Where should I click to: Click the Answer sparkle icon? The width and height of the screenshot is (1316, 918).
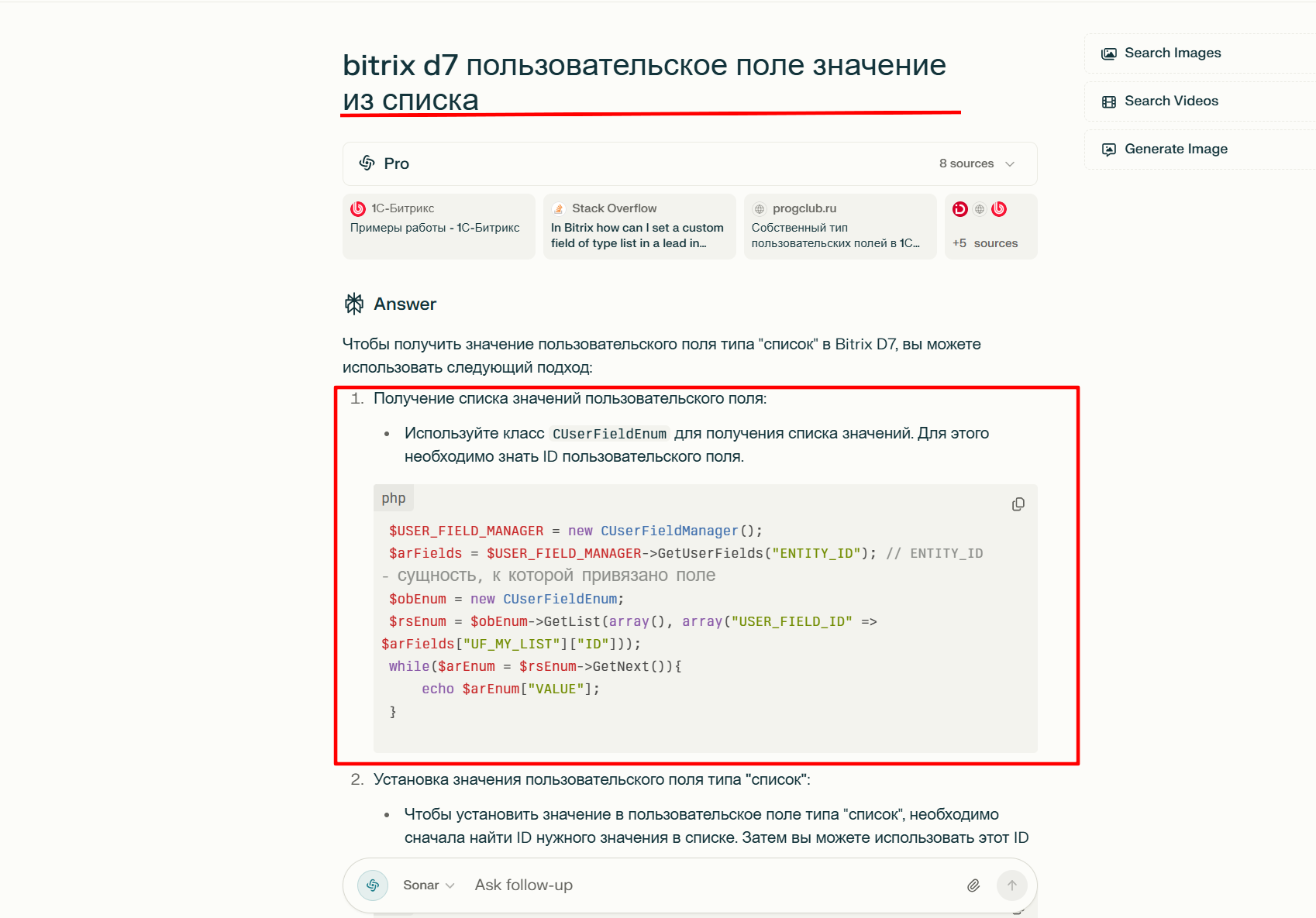click(x=354, y=304)
